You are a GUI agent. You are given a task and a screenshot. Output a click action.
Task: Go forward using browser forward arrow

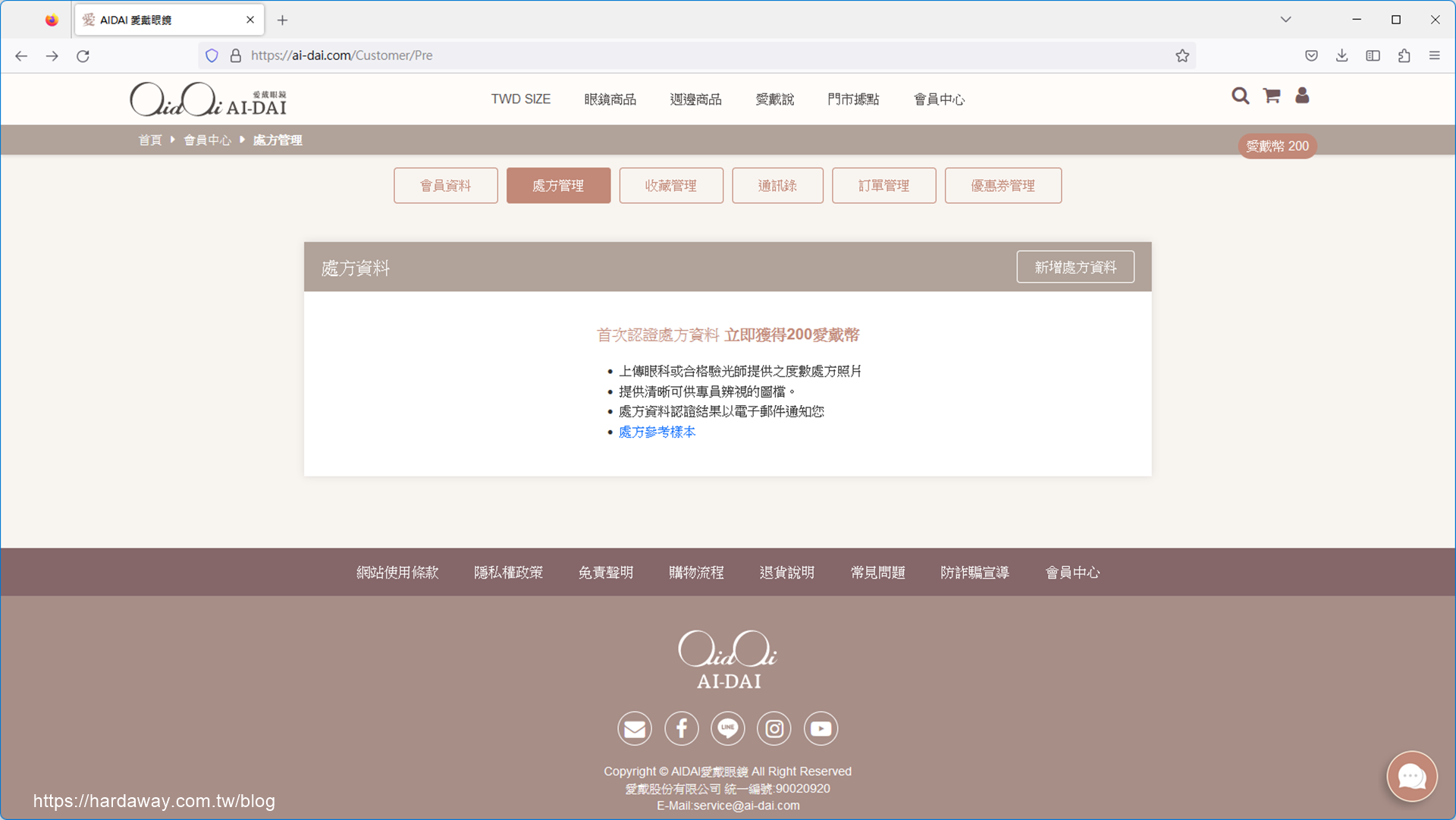(x=52, y=55)
